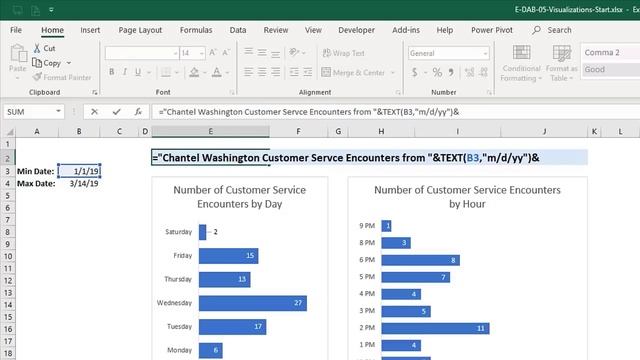Click Decrease Decimal icon
The width and height of the screenshot is (640, 360).
pos(484,72)
